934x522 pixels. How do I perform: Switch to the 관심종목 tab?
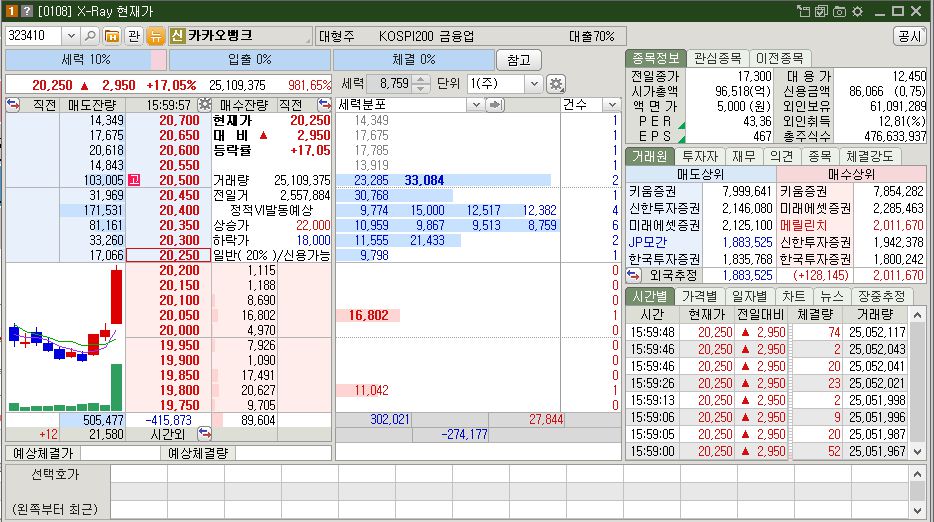717,58
